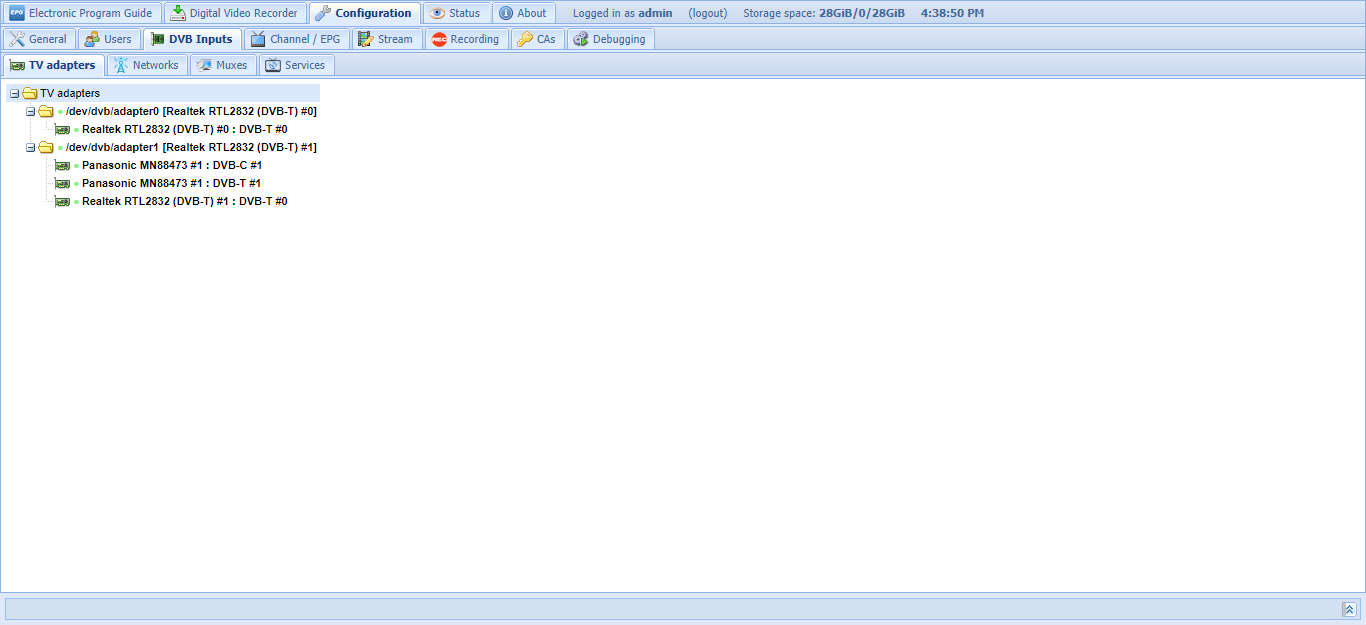The width and height of the screenshot is (1366, 625).
Task: Click the logout link
Action: click(708, 13)
